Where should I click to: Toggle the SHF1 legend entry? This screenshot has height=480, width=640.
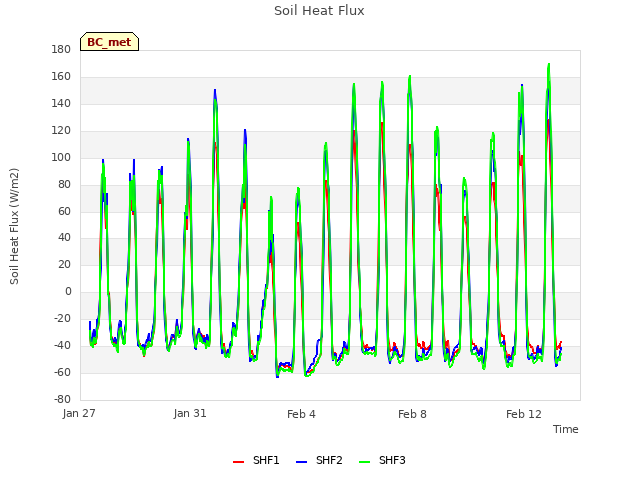256,460
